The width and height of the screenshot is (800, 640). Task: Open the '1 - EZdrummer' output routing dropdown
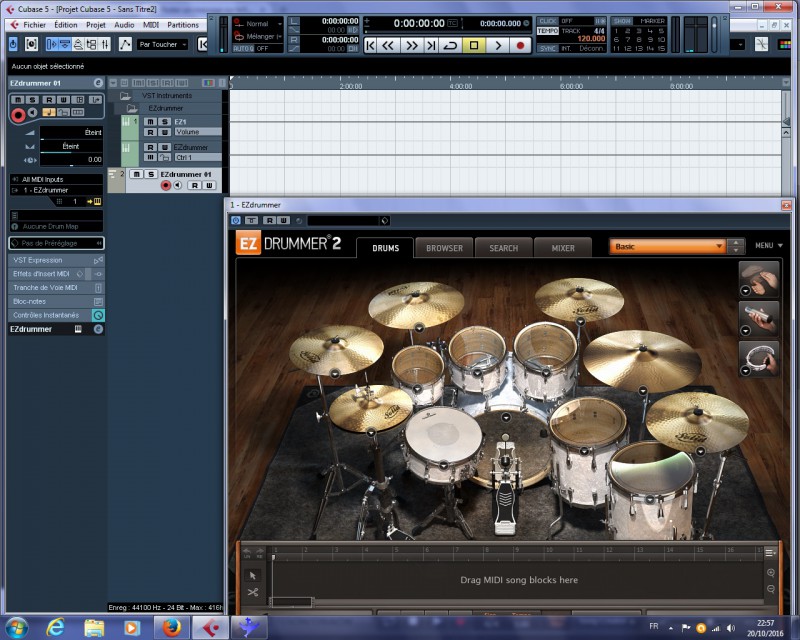(x=56, y=190)
